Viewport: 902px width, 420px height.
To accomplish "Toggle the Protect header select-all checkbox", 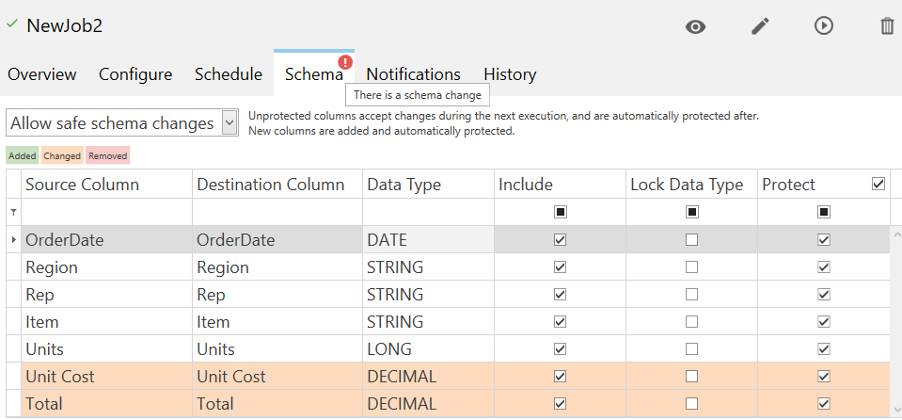I will pyautogui.click(x=878, y=184).
